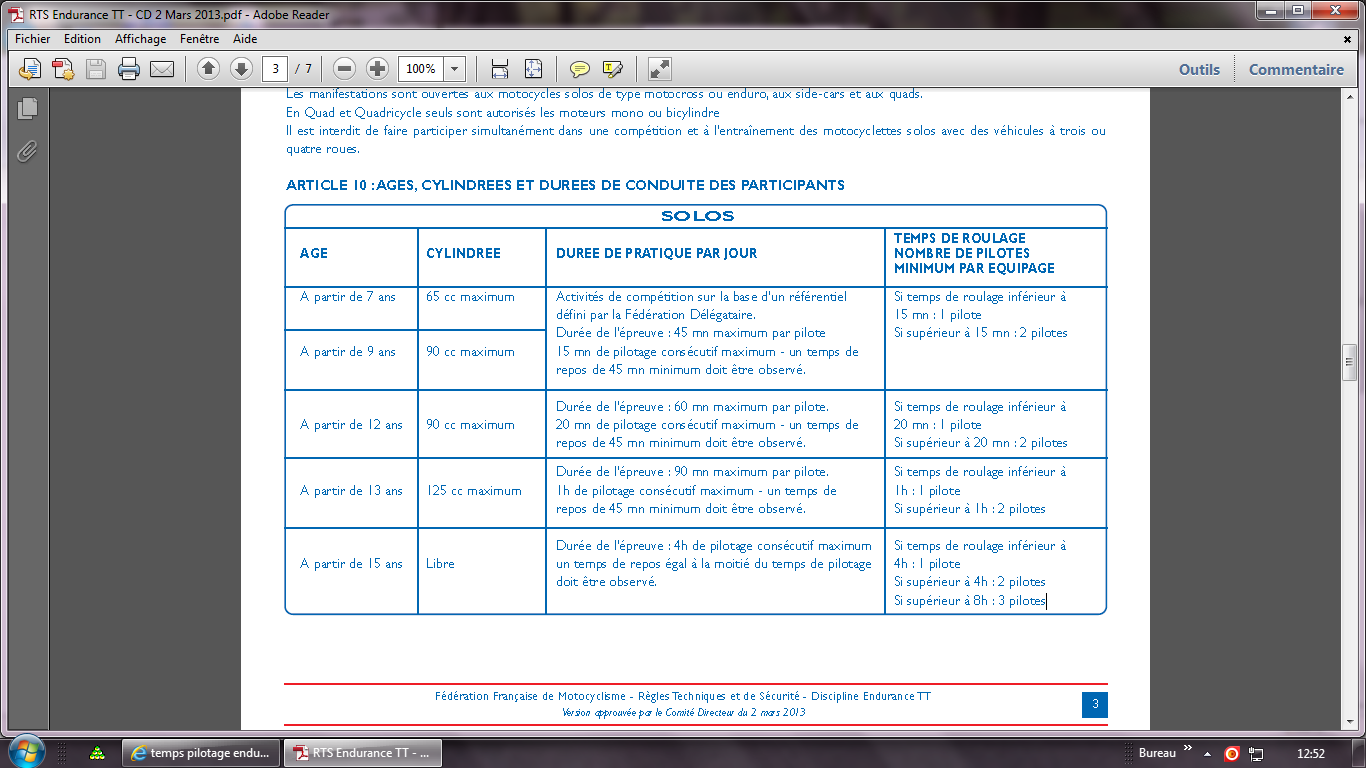The image size is (1366, 768).
Task: Click the cell 'Libre'
Action: (440, 564)
